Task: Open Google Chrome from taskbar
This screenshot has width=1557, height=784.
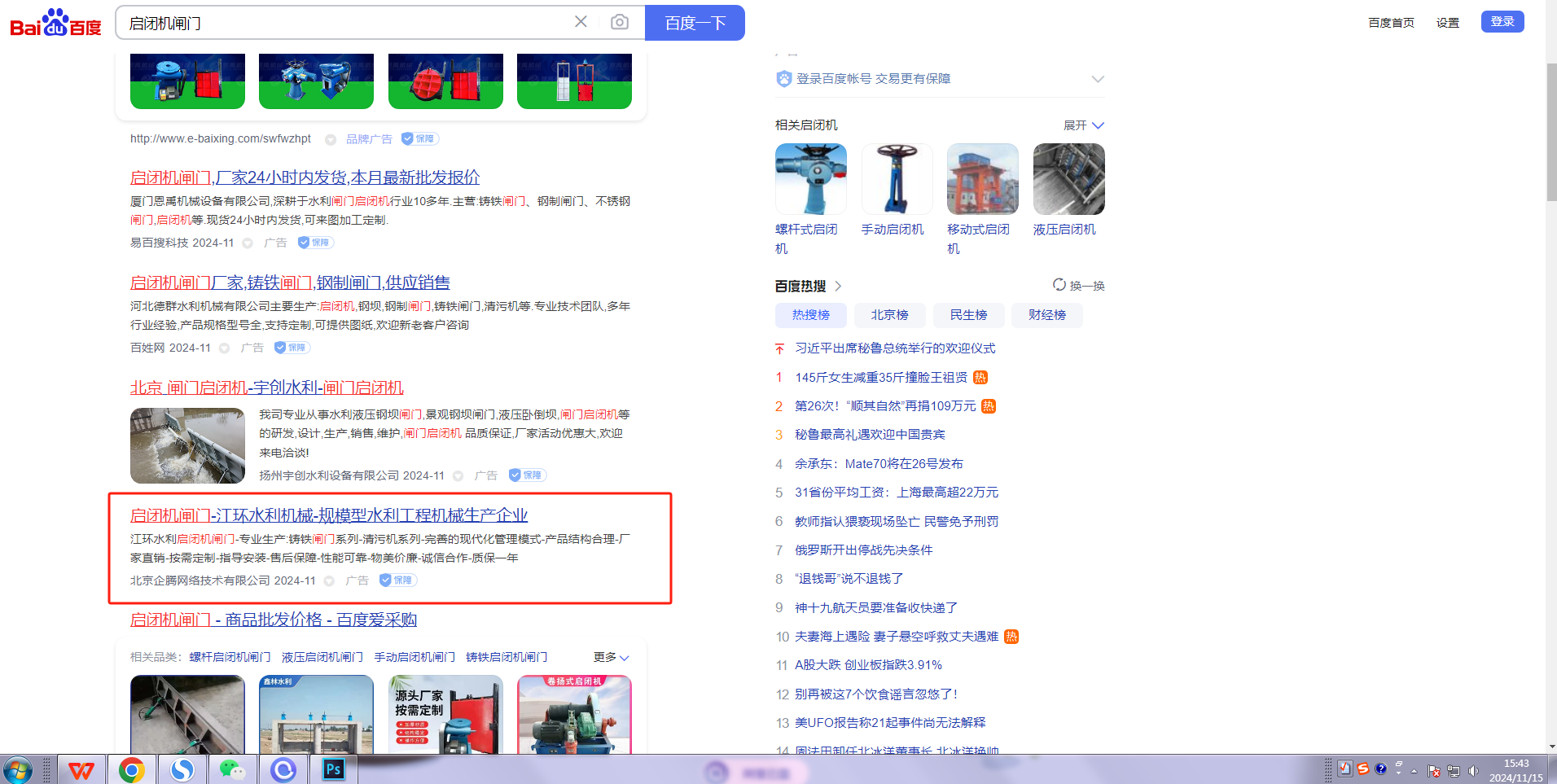Action: click(x=131, y=769)
